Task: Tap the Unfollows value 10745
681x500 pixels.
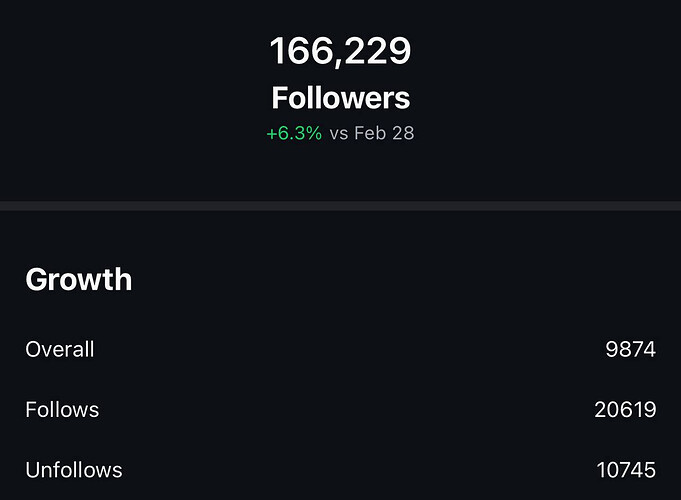Action: [x=626, y=470]
